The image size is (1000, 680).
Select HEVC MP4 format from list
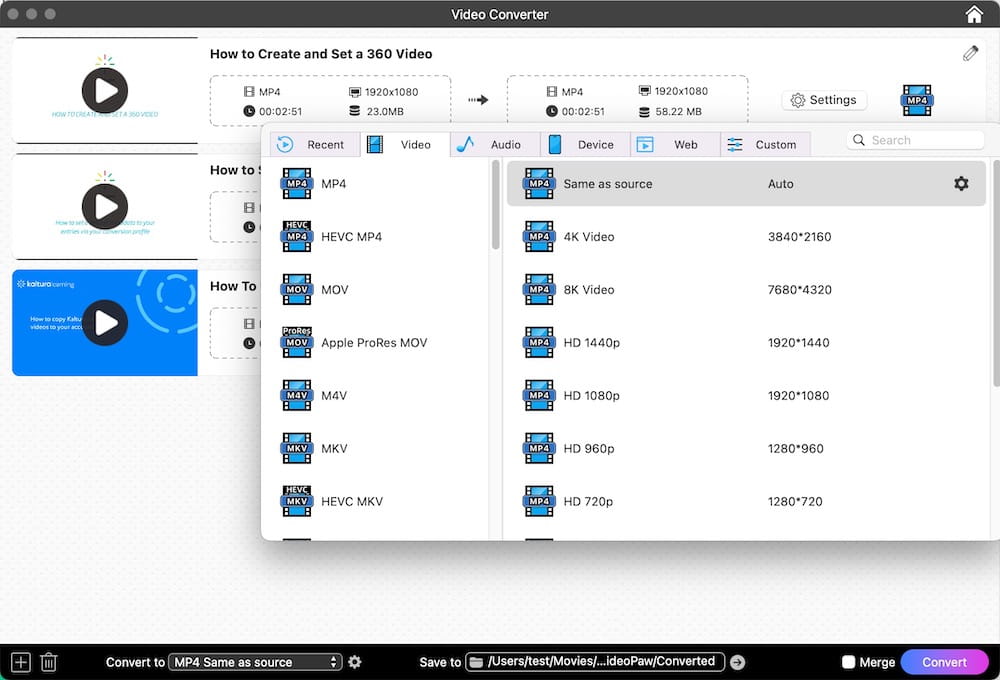351,237
